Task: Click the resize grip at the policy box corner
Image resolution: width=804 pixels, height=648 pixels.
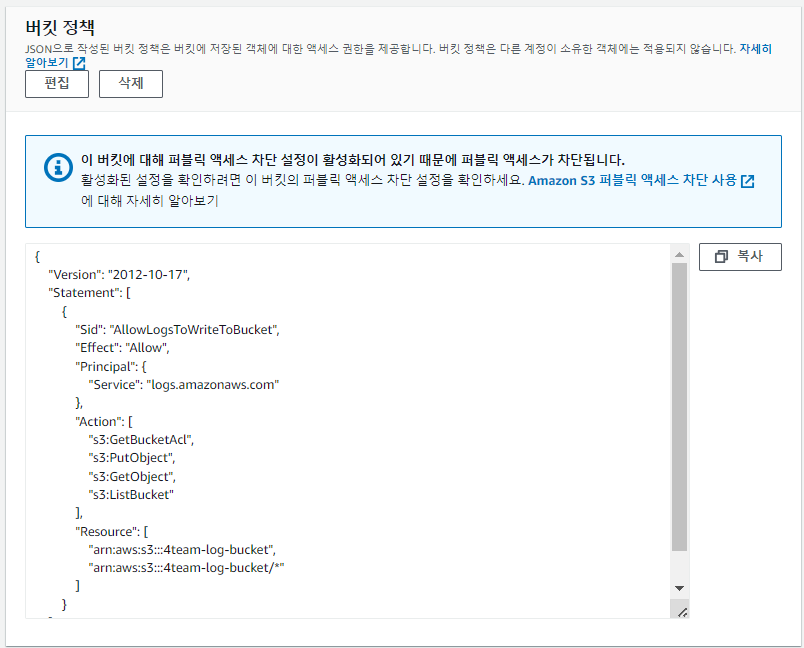Action: click(x=682, y=612)
